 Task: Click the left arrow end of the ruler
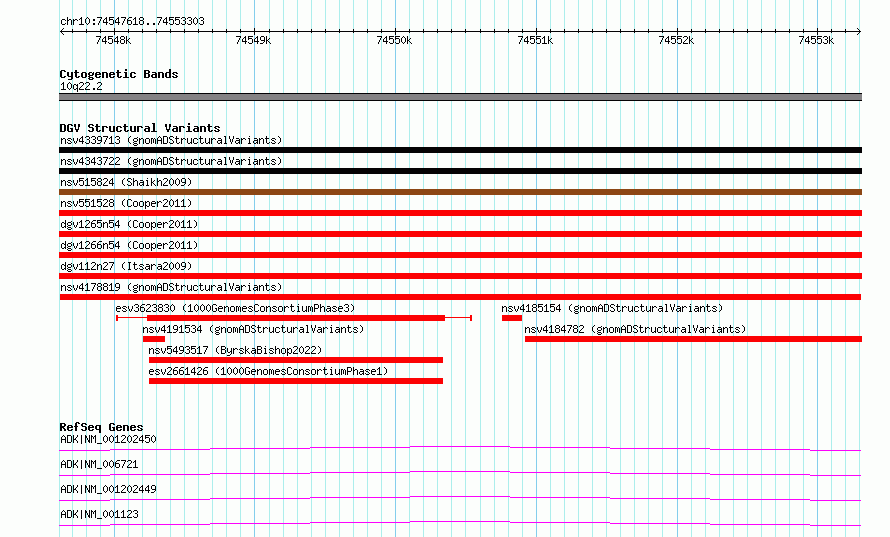coord(62,31)
